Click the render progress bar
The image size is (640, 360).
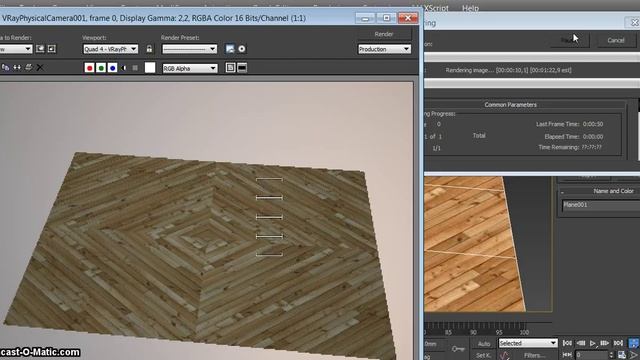point(532,57)
